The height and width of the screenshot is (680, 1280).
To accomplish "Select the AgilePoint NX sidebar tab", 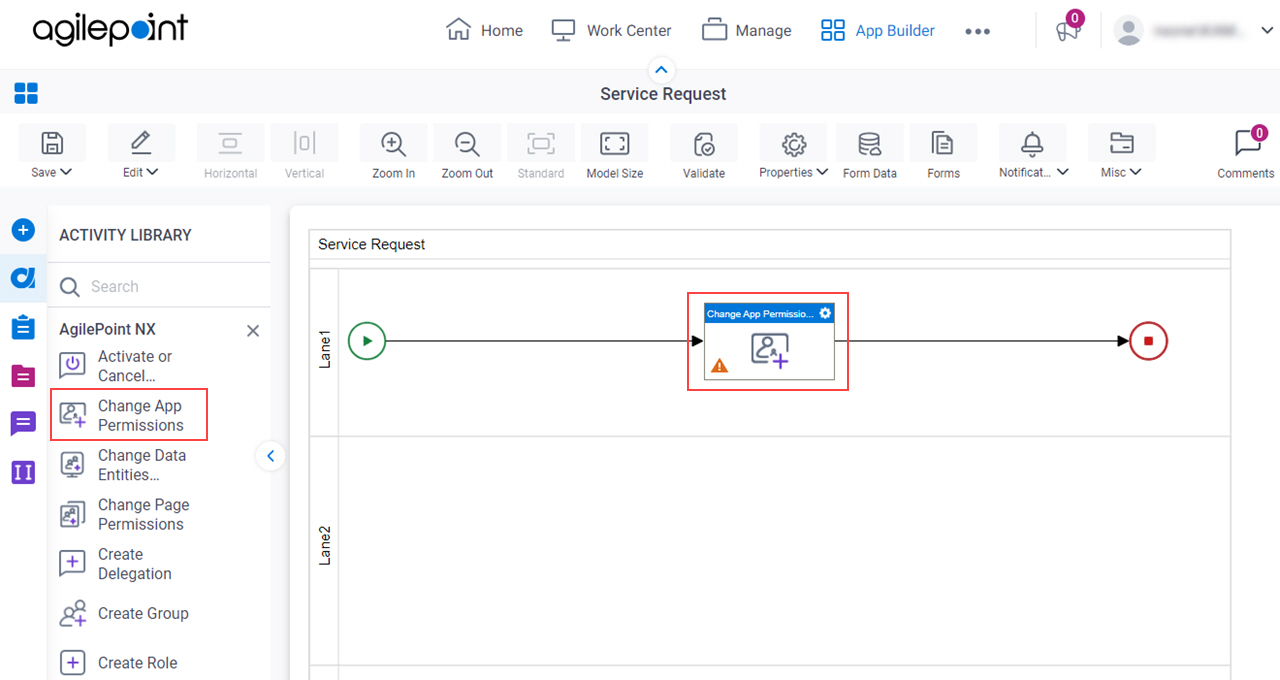I will [x=23, y=277].
